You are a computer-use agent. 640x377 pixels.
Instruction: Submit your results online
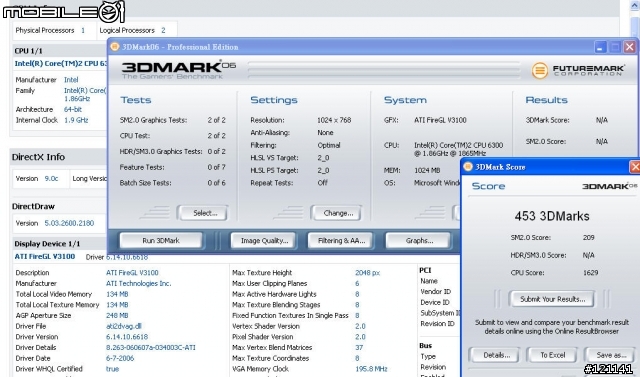(x=552, y=299)
